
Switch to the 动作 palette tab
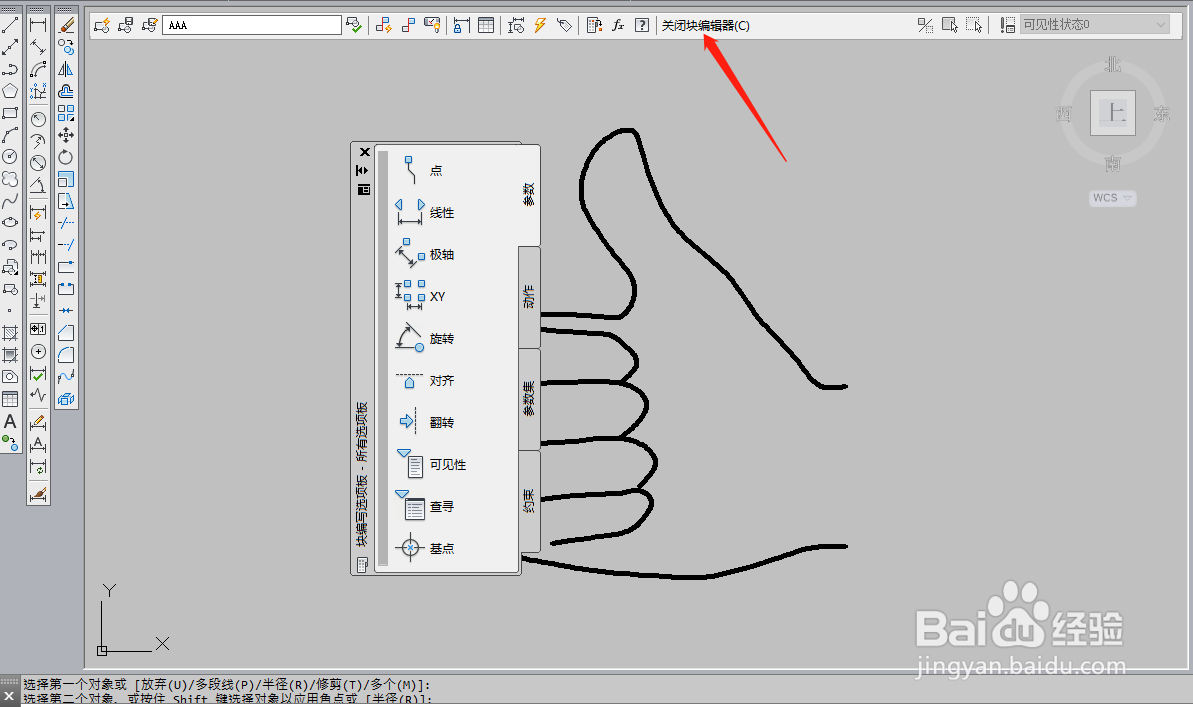[529, 297]
